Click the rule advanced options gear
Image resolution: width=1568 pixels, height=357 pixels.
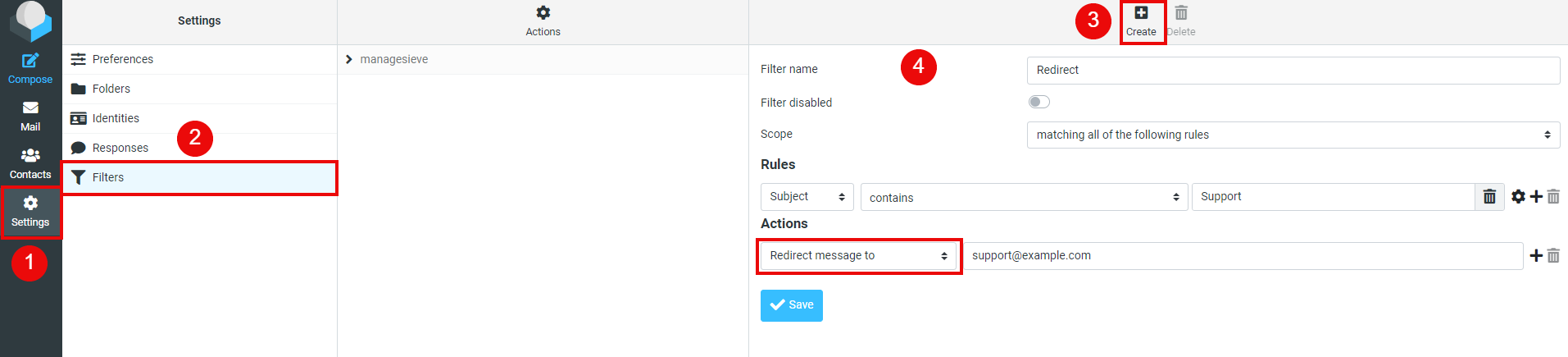[x=1518, y=197]
